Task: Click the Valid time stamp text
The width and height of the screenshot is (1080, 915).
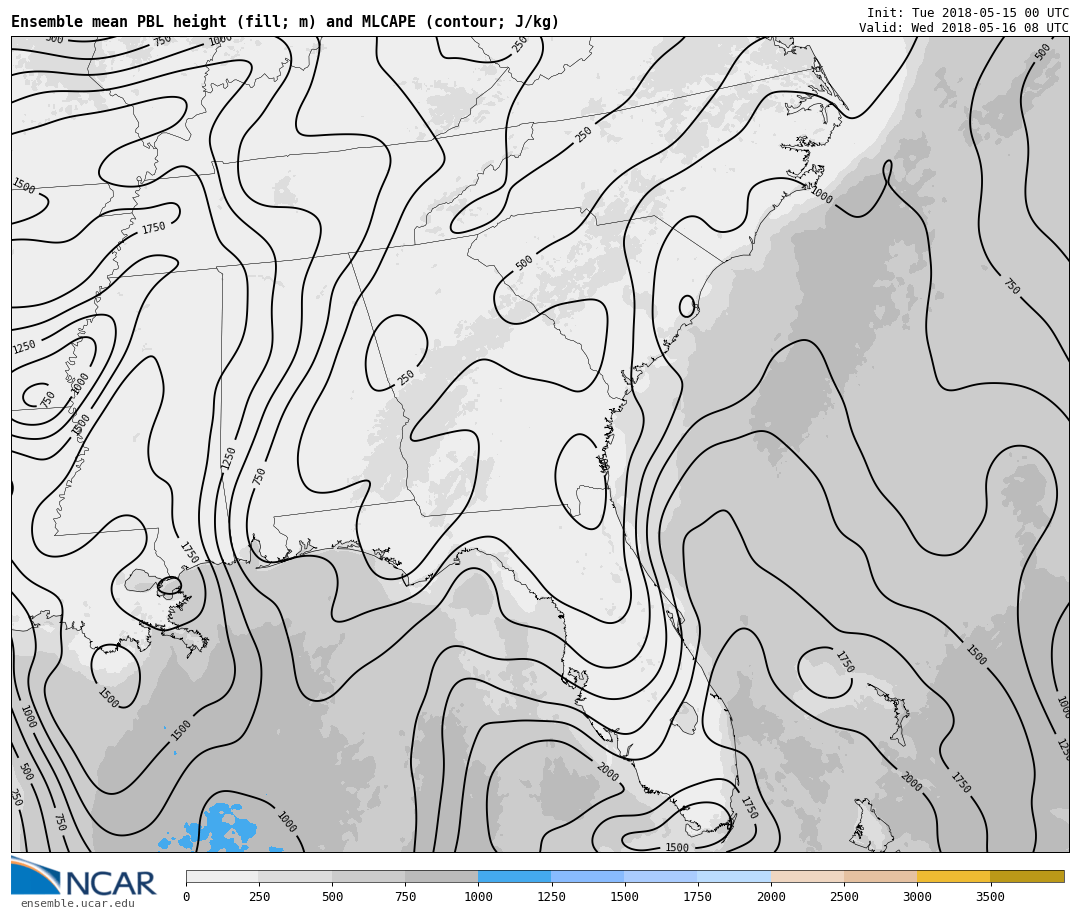Action: coord(963,28)
